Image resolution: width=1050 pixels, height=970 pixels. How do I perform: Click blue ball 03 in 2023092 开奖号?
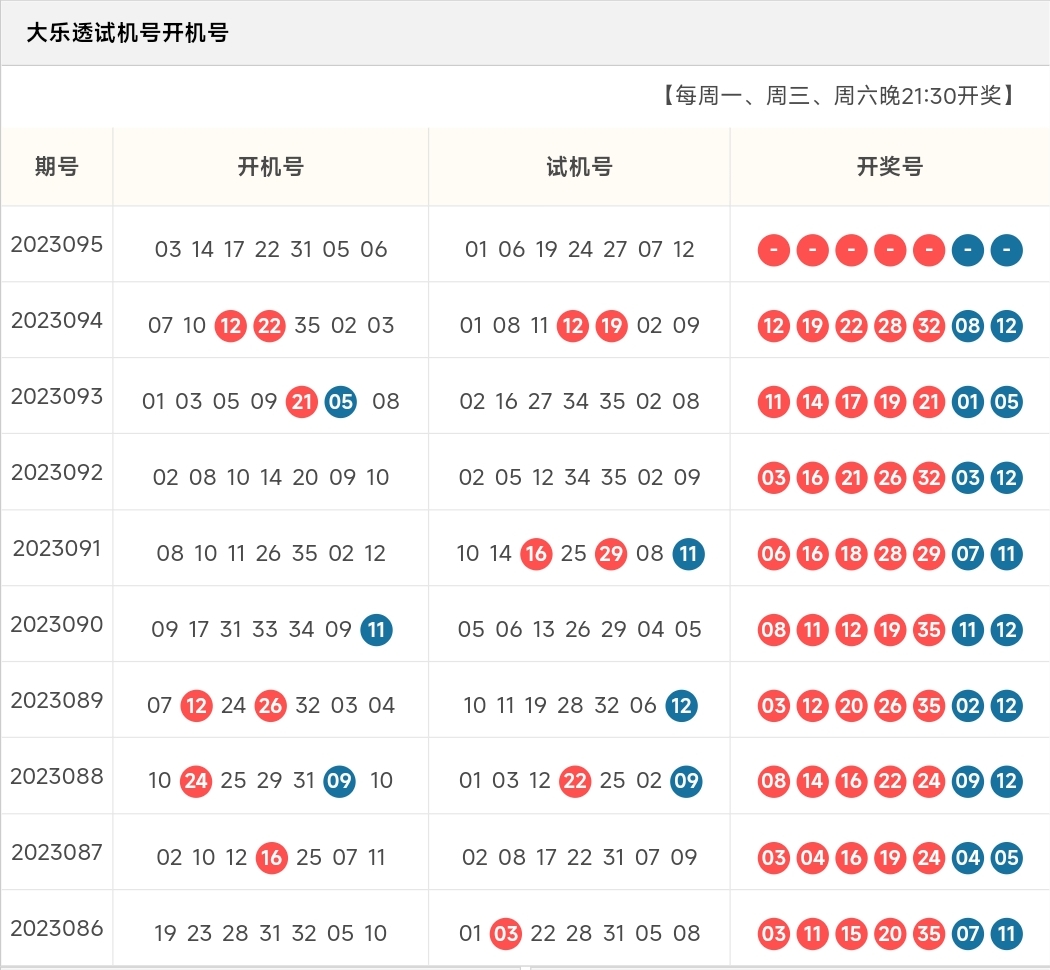[x=968, y=478]
